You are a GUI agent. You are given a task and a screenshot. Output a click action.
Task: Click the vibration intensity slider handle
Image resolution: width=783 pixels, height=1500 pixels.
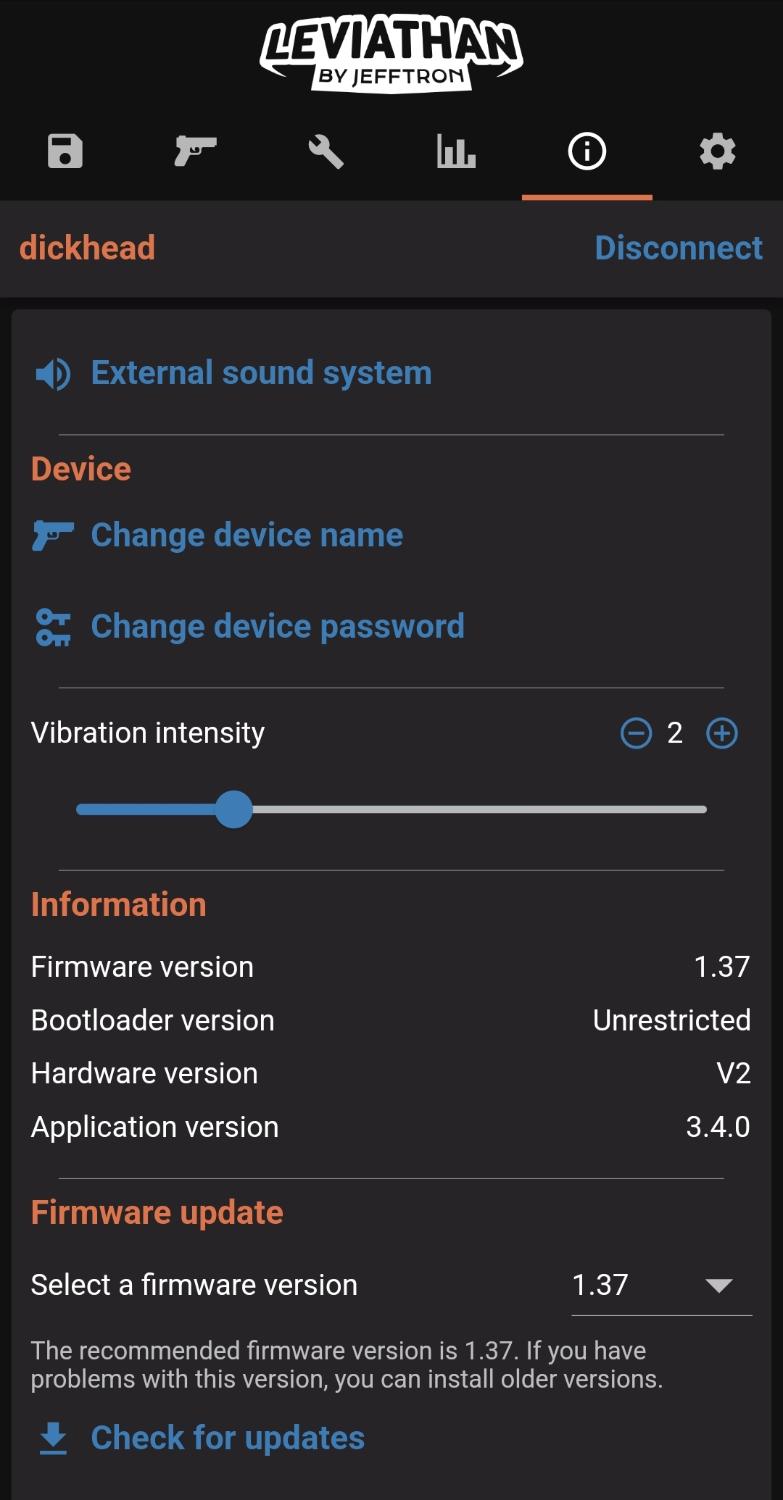pos(234,810)
